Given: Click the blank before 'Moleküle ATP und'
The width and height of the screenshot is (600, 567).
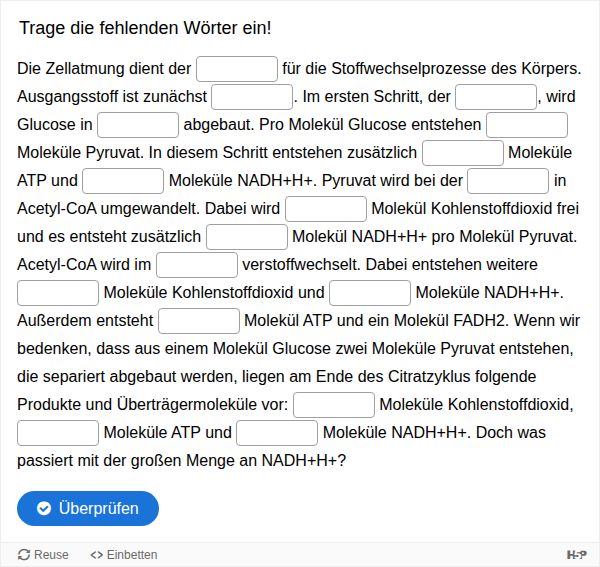Looking at the screenshot, I should [58, 433].
